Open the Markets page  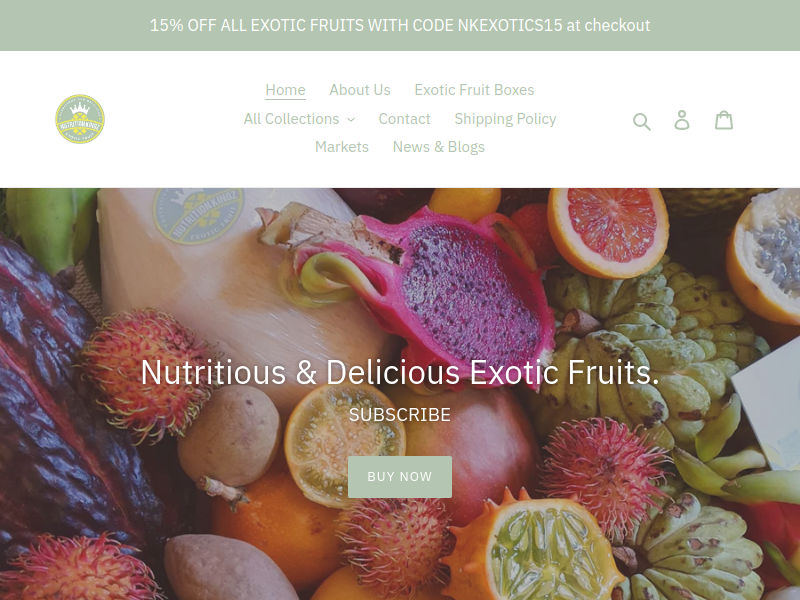tap(342, 146)
